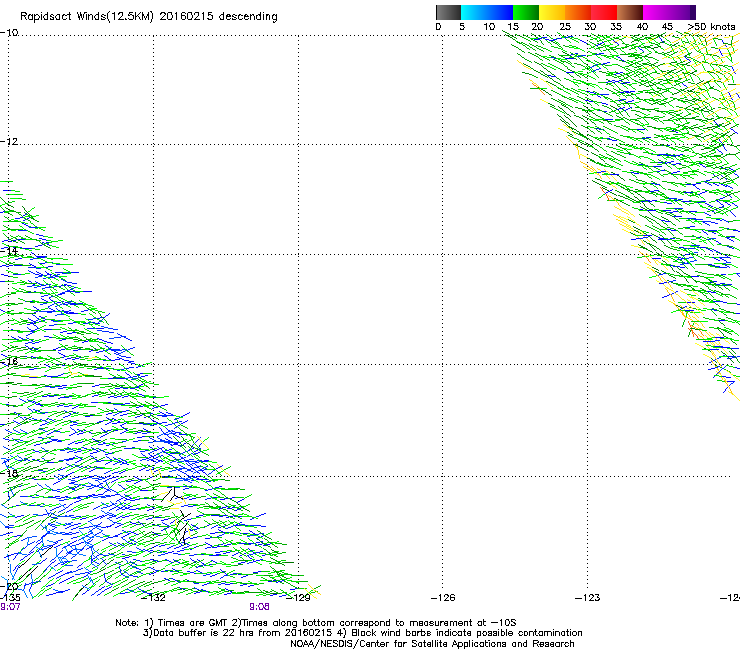740x650 pixels.
Task: Click the '-12' latitude axis label
Action: [x=9, y=142]
